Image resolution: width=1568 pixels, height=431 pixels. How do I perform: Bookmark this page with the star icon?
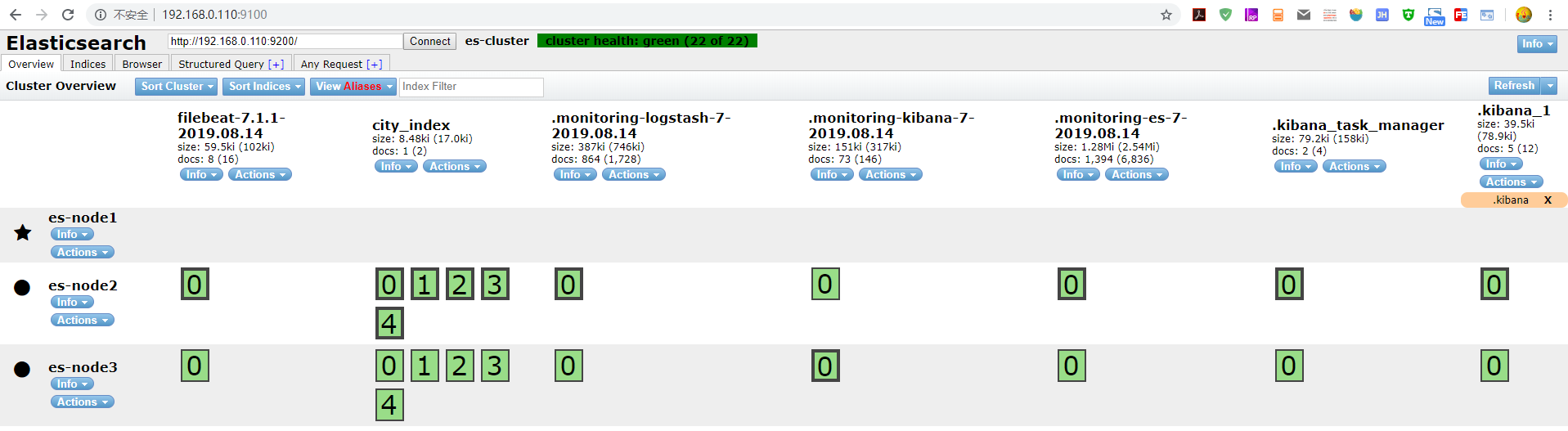click(1166, 15)
